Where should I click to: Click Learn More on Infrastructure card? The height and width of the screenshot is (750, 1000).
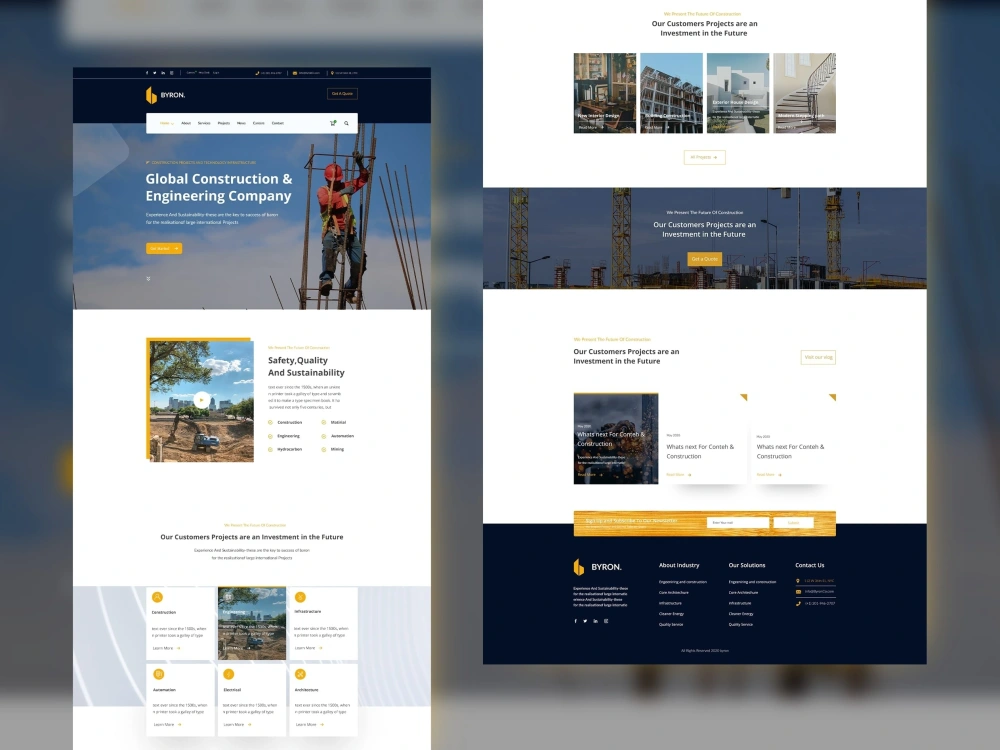tap(308, 648)
